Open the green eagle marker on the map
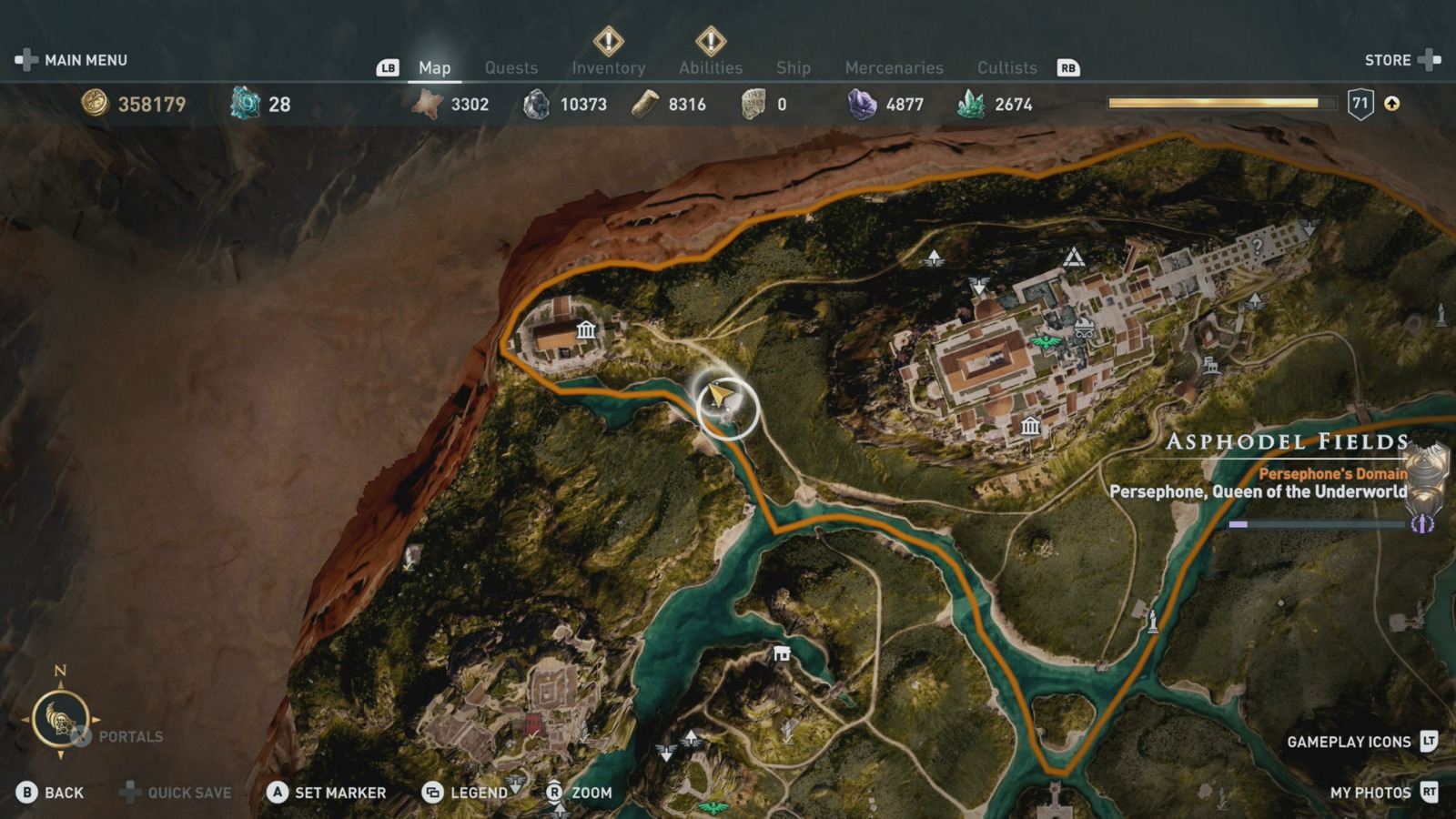This screenshot has height=819, width=1456. tap(1046, 342)
